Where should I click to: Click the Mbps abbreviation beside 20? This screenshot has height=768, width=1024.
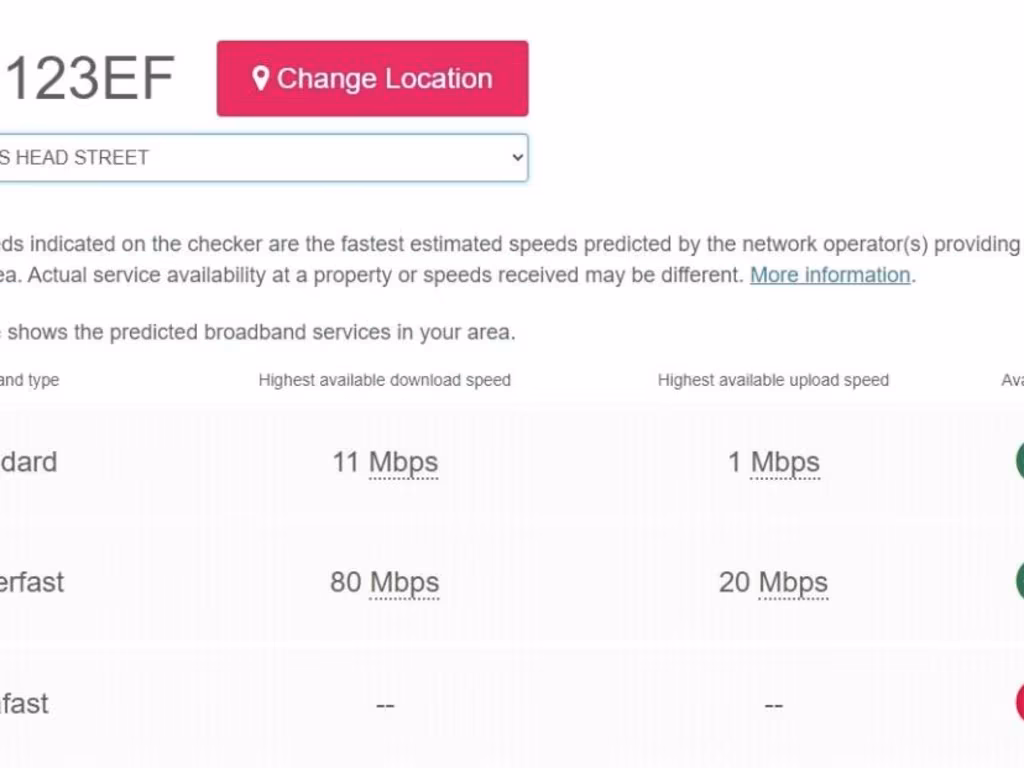[x=793, y=583]
